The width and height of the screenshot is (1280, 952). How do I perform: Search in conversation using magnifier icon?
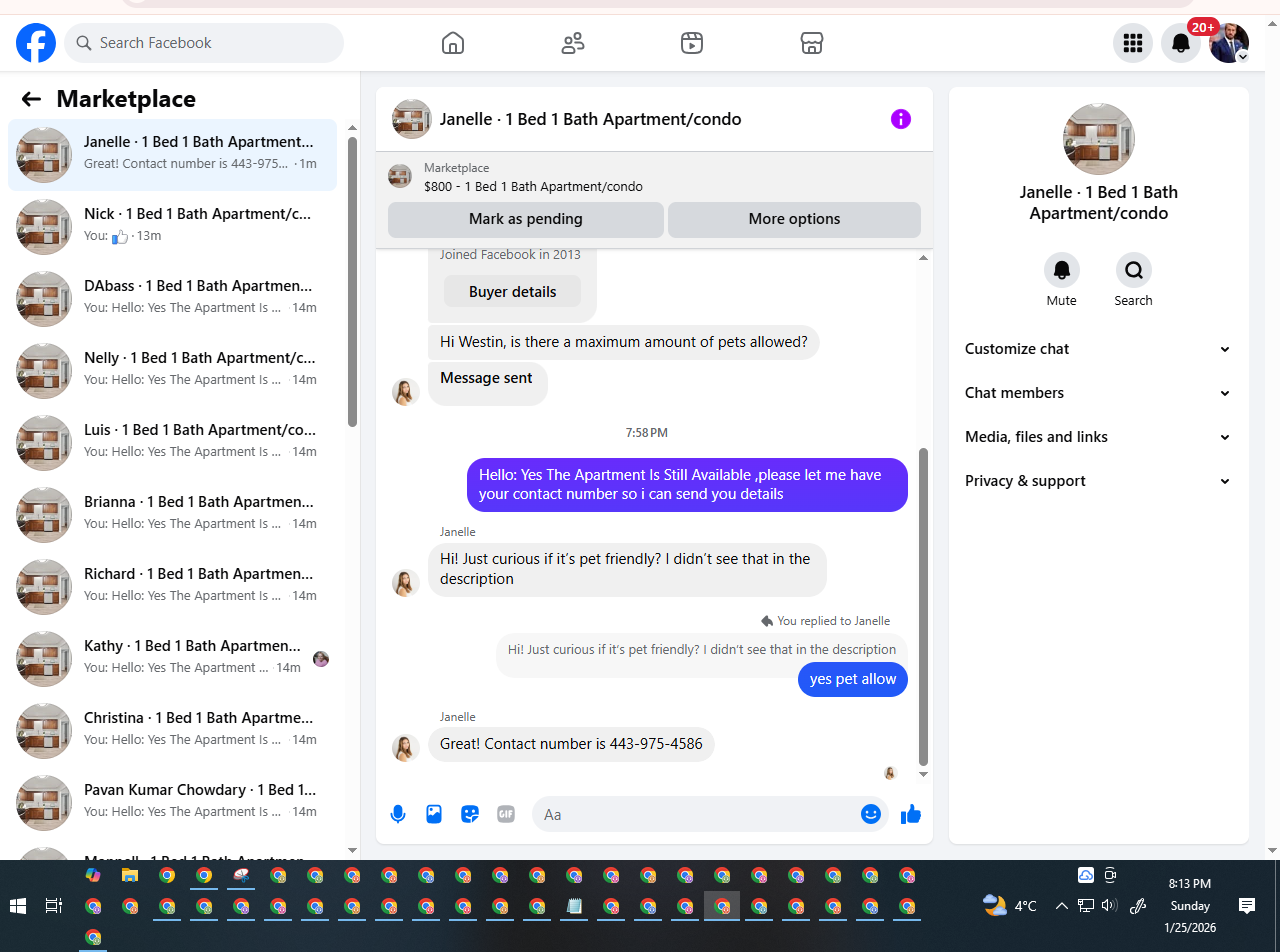1134,270
